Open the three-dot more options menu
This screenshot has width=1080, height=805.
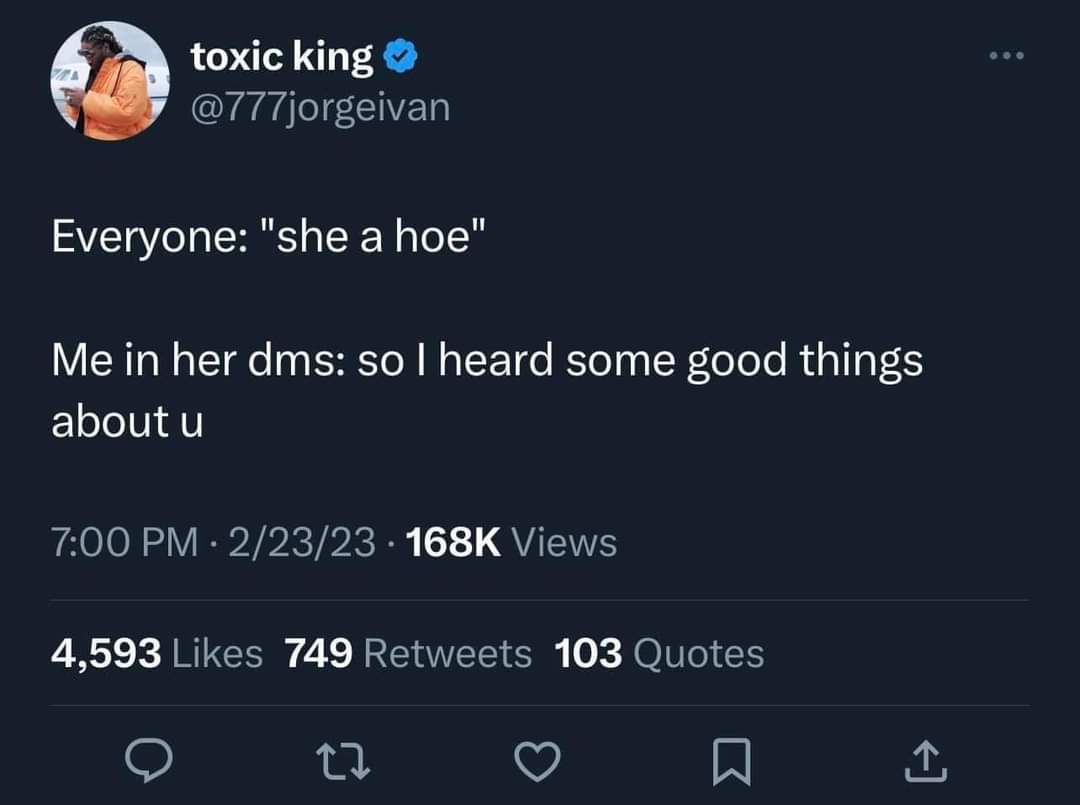coord(1006,55)
